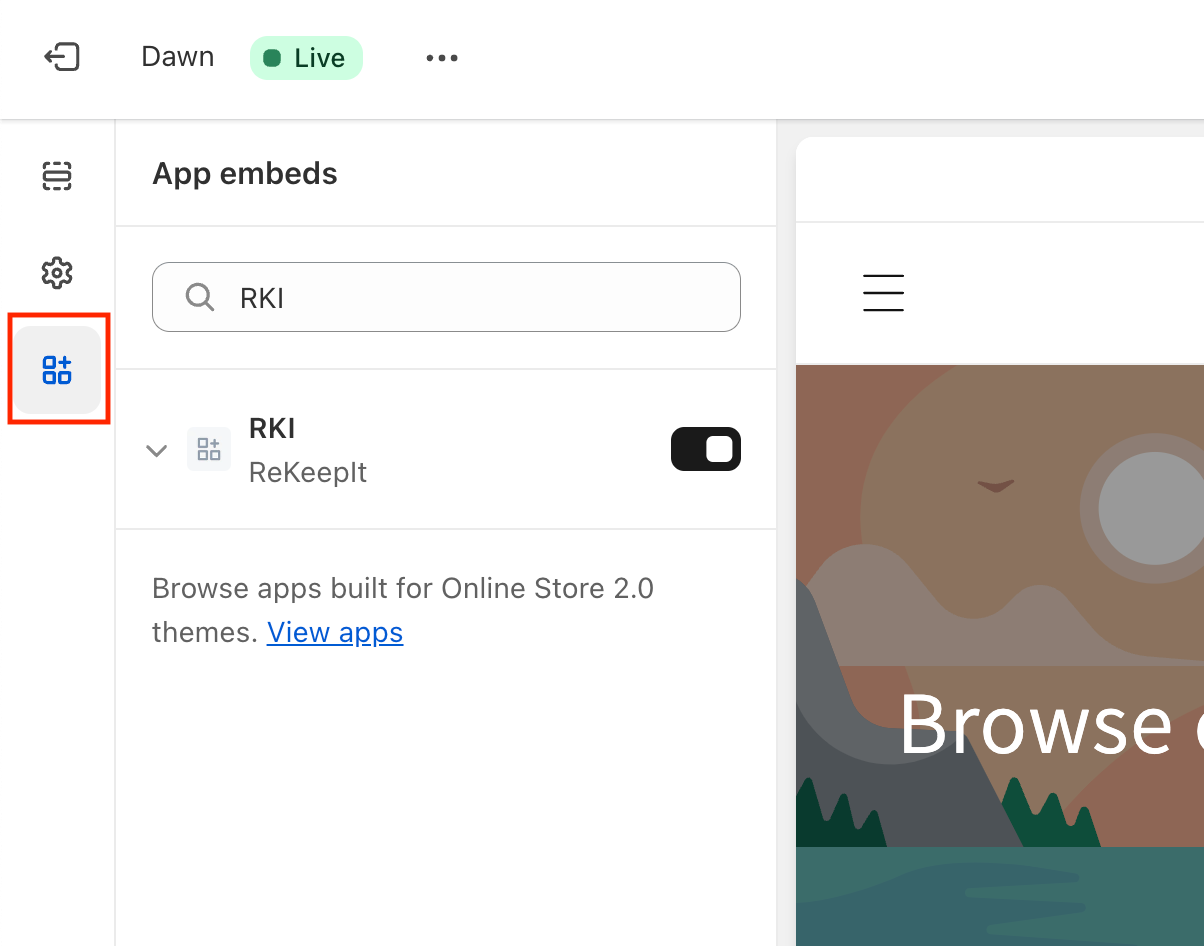Click the ReKeepIt subtitle text
This screenshot has width=1204, height=946.
point(307,472)
